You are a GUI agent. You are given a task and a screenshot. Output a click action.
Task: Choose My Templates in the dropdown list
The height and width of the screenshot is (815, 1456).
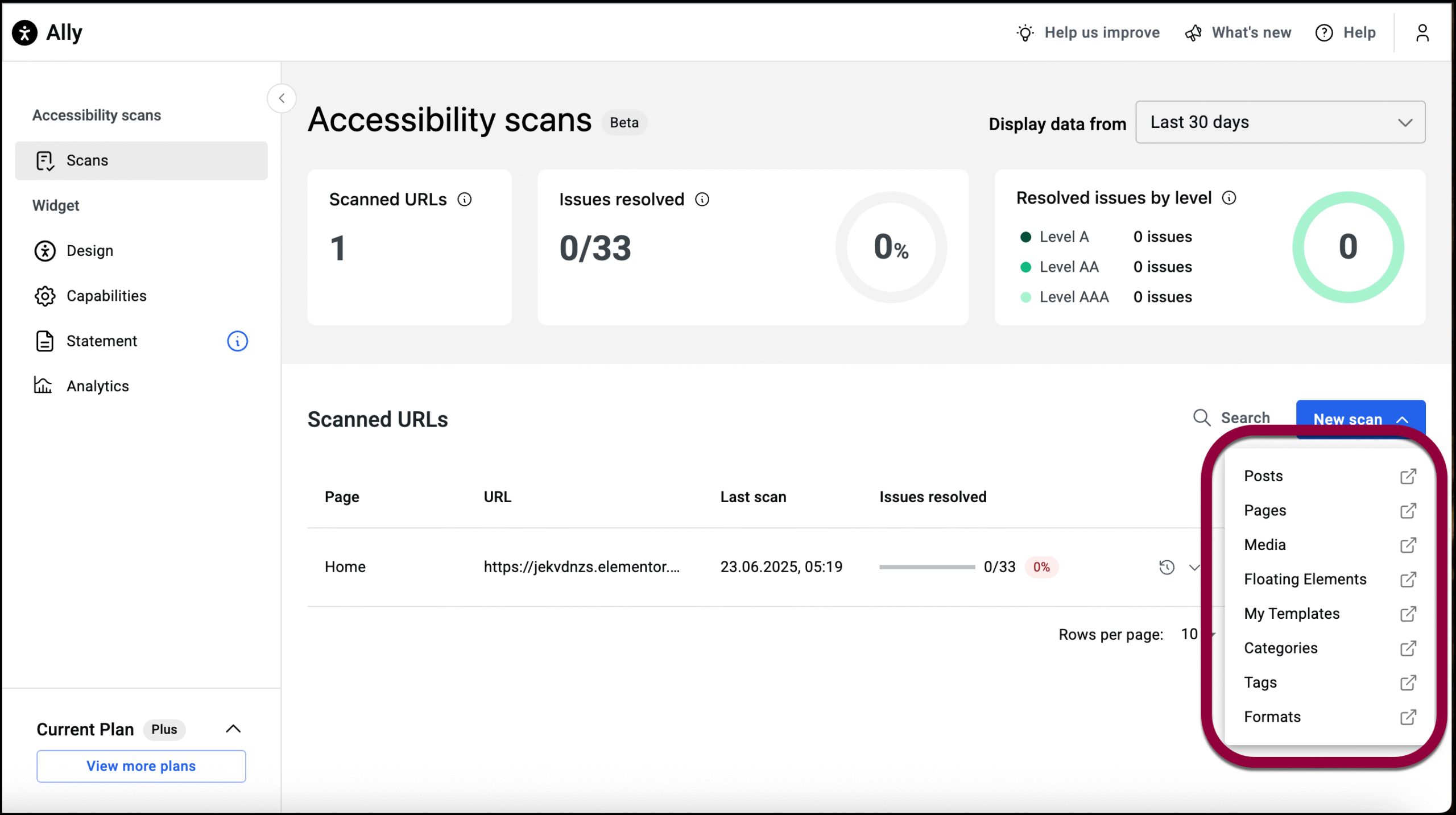click(1292, 614)
